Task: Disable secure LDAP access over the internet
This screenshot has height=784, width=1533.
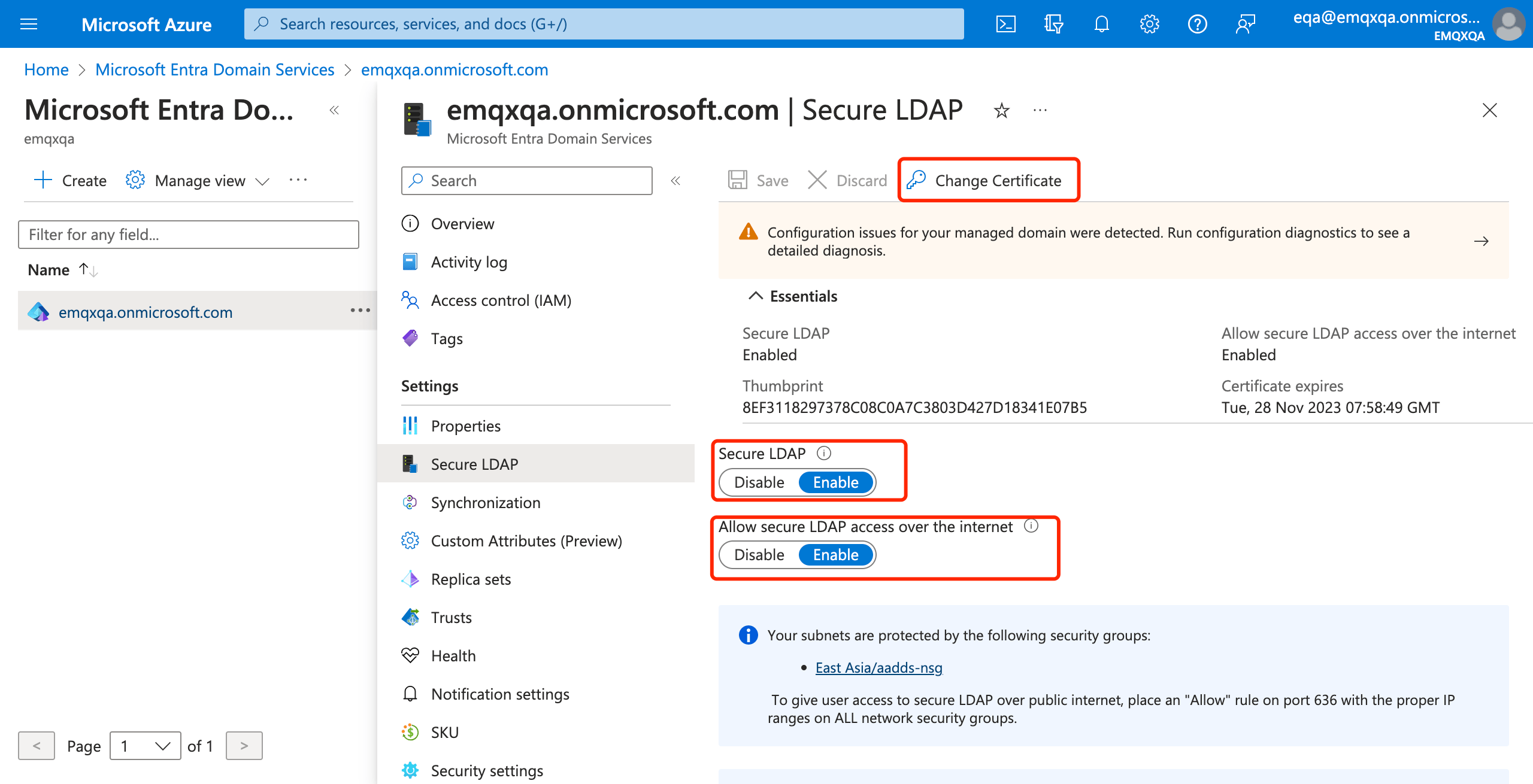Action: (759, 554)
